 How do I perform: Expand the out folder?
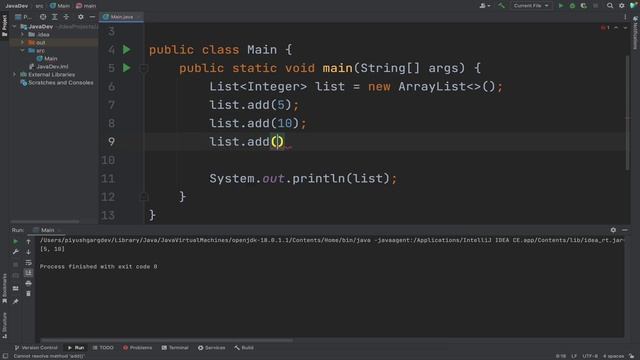[23, 42]
